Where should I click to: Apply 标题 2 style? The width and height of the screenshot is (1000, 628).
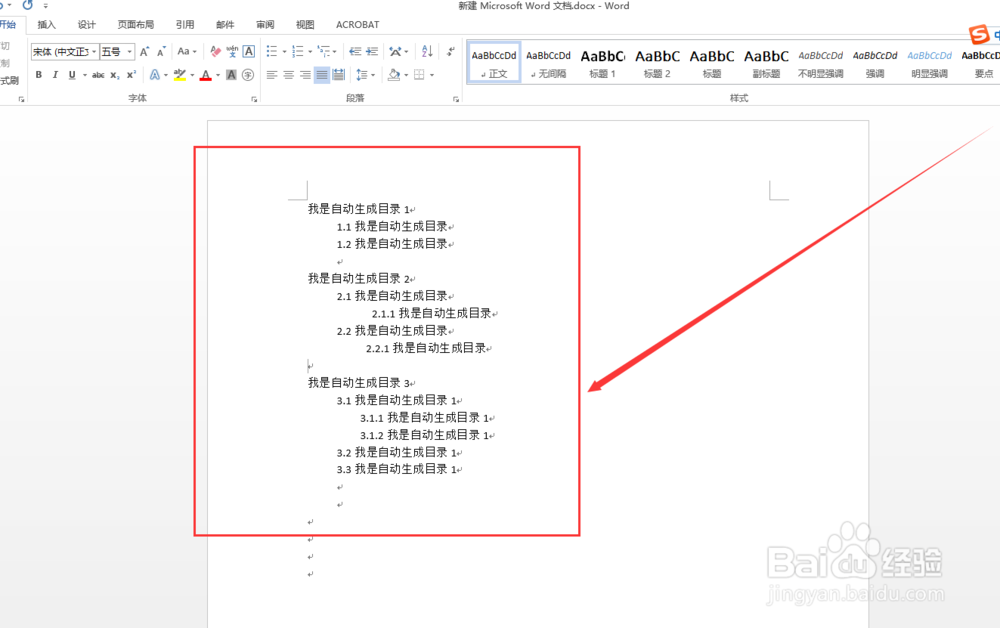click(x=657, y=62)
